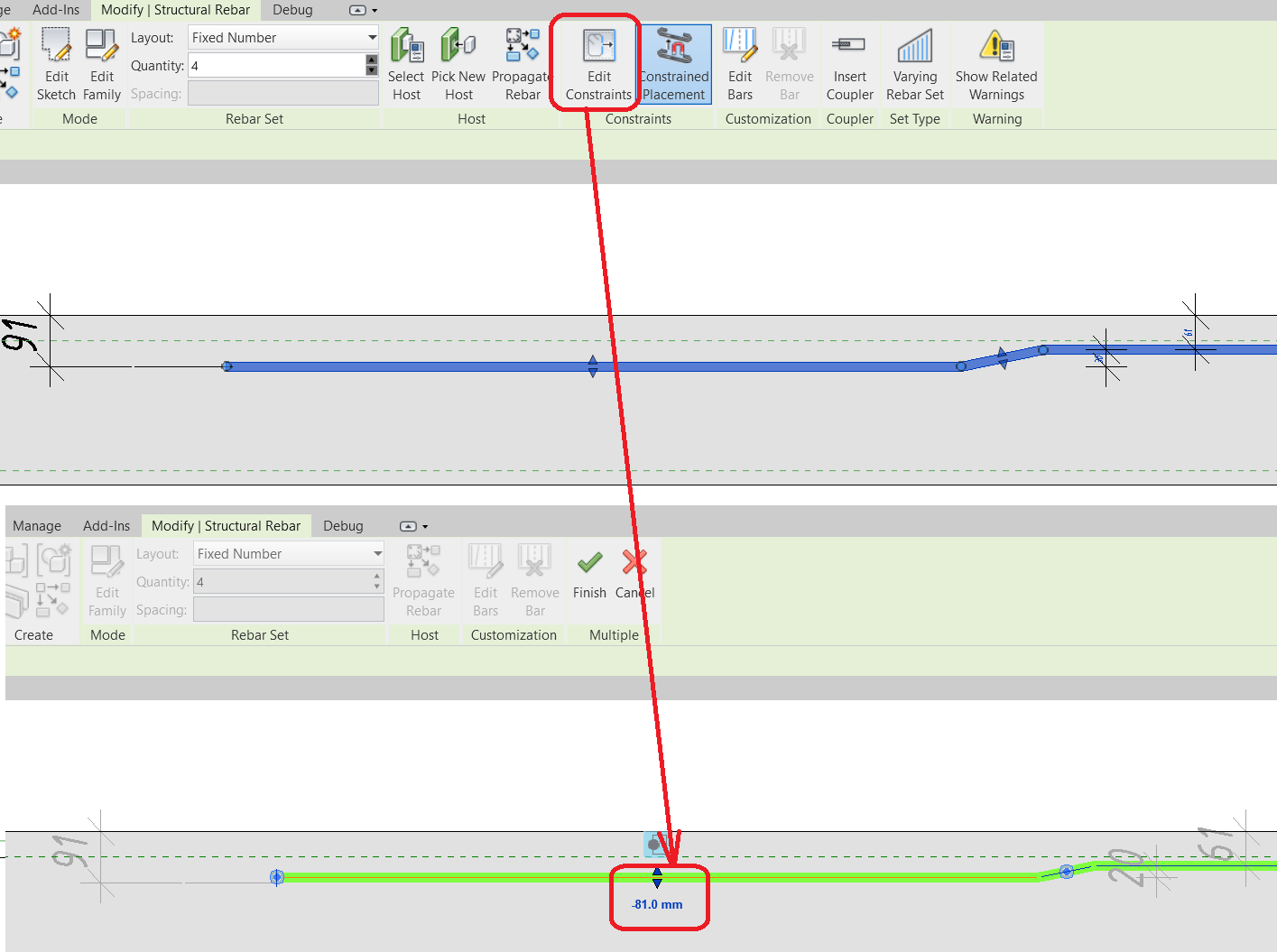The height and width of the screenshot is (952, 1277).
Task: Open Show Related Warnings
Action: point(996,63)
